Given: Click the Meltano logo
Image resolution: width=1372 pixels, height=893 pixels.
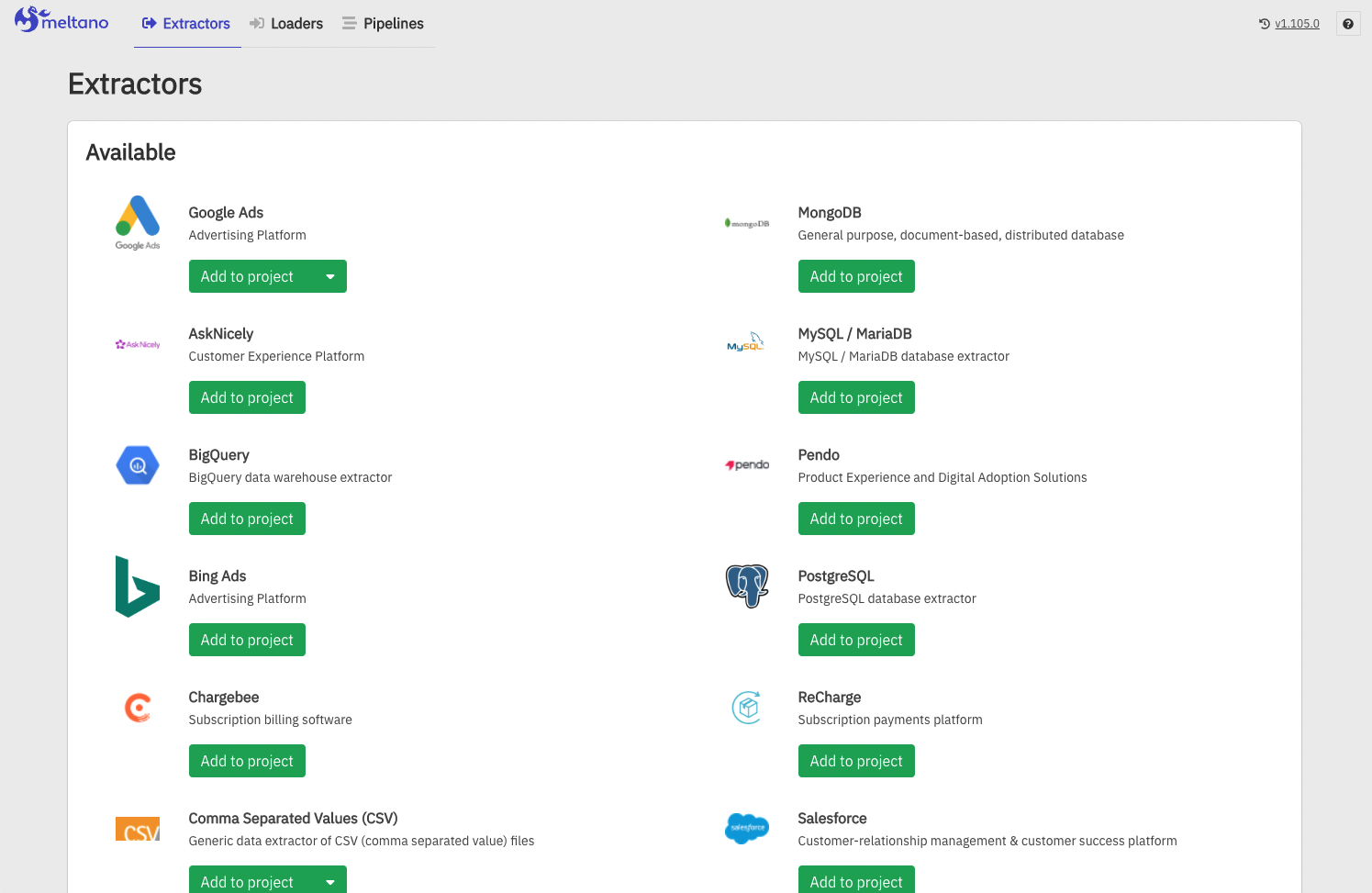Looking at the screenshot, I should (x=61, y=19).
